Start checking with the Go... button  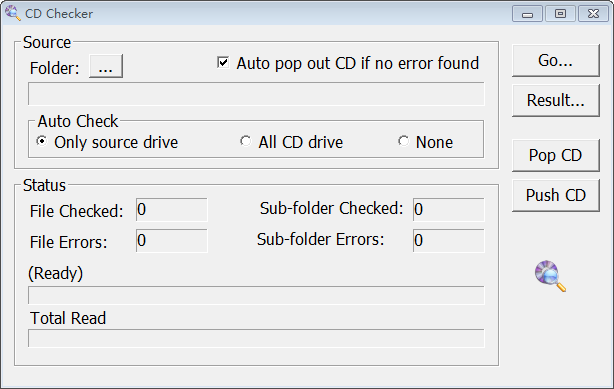tap(556, 61)
